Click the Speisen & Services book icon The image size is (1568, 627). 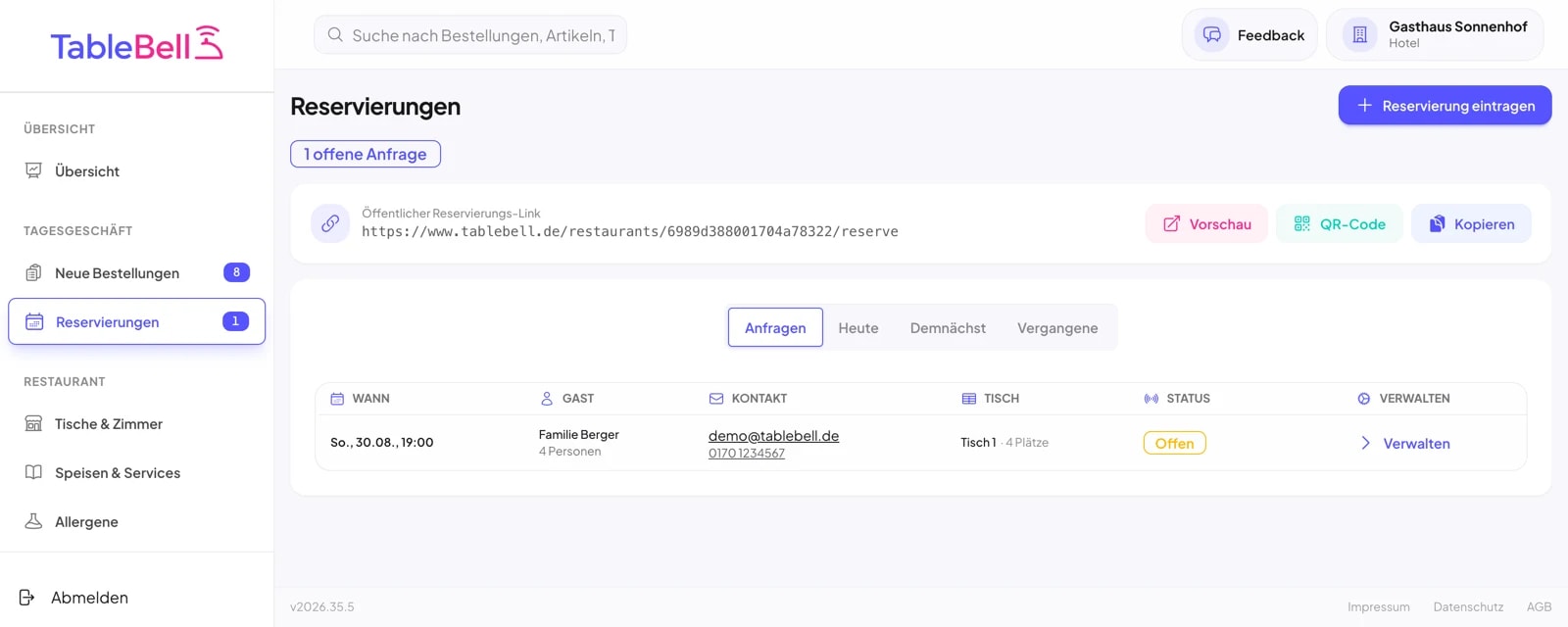click(x=33, y=472)
